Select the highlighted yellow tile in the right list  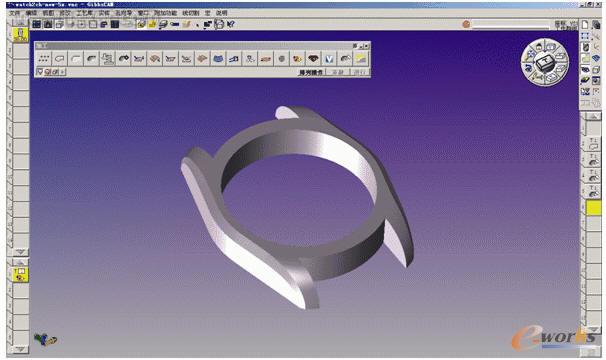[594, 208]
